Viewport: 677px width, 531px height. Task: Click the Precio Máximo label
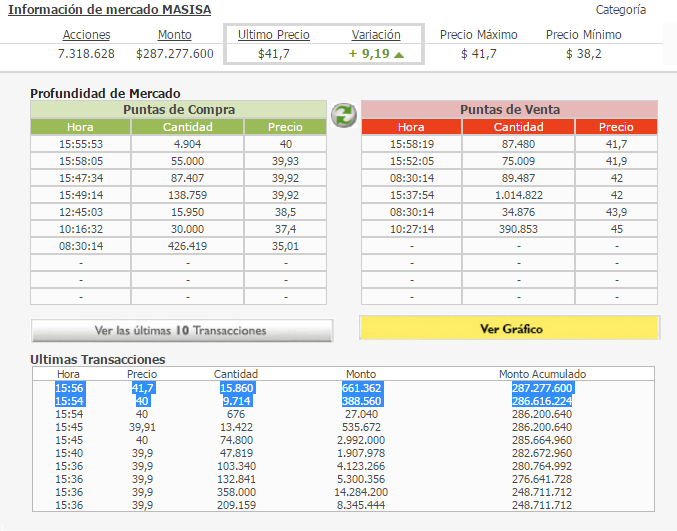(478, 35)
